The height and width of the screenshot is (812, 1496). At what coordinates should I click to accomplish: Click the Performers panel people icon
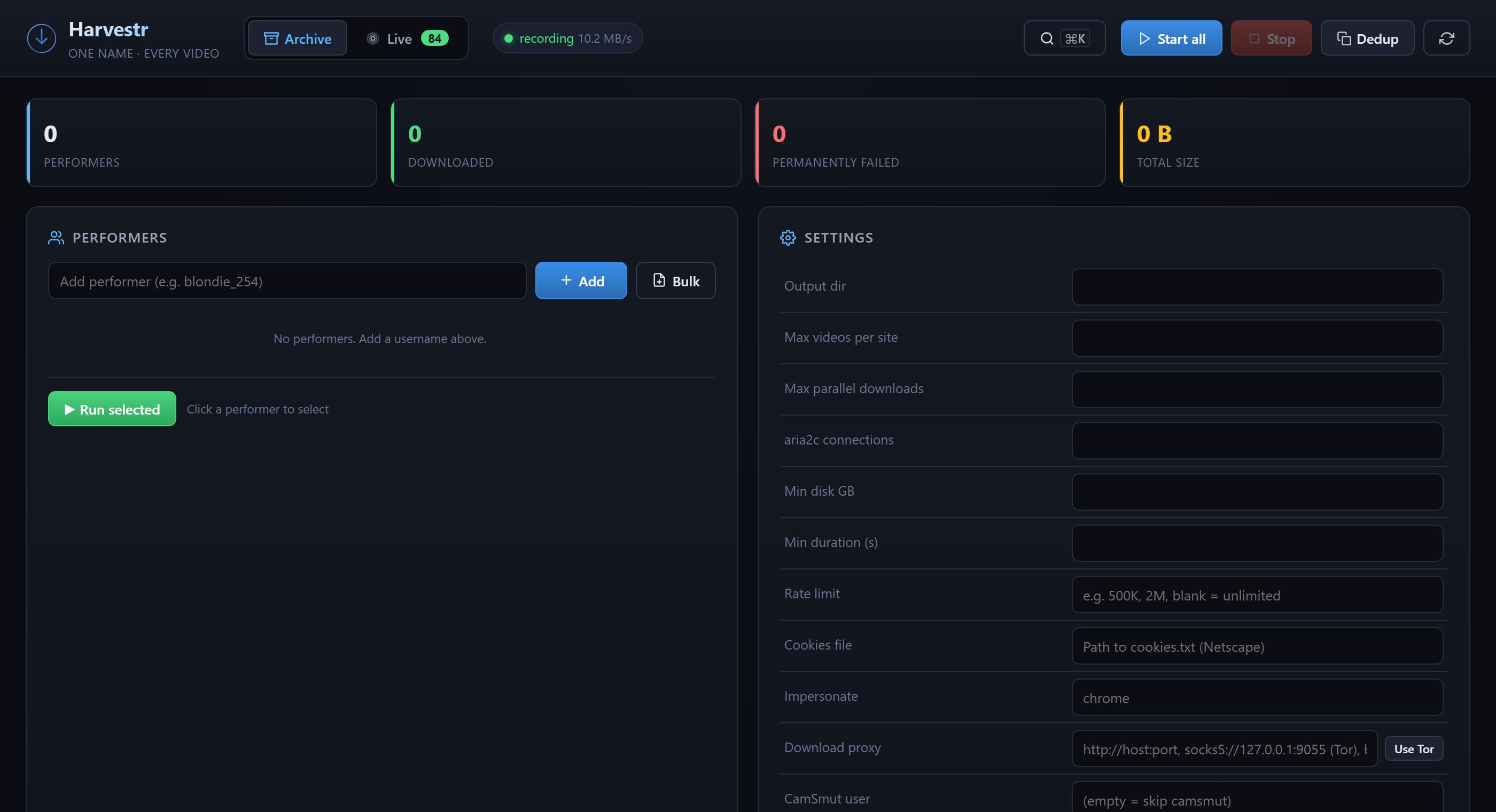(x=56, y=238)
